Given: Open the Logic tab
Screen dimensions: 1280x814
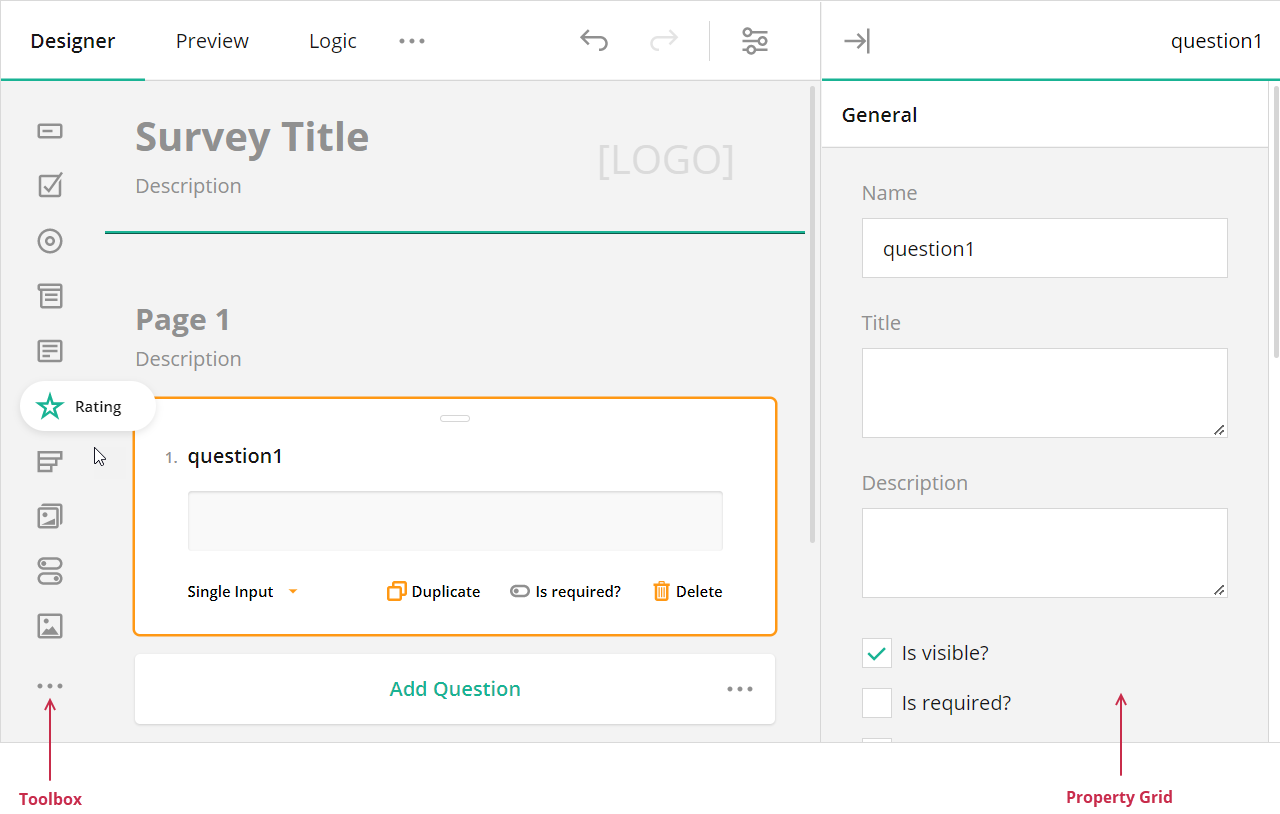Looking at the screenshot, I should pos(333,40).
